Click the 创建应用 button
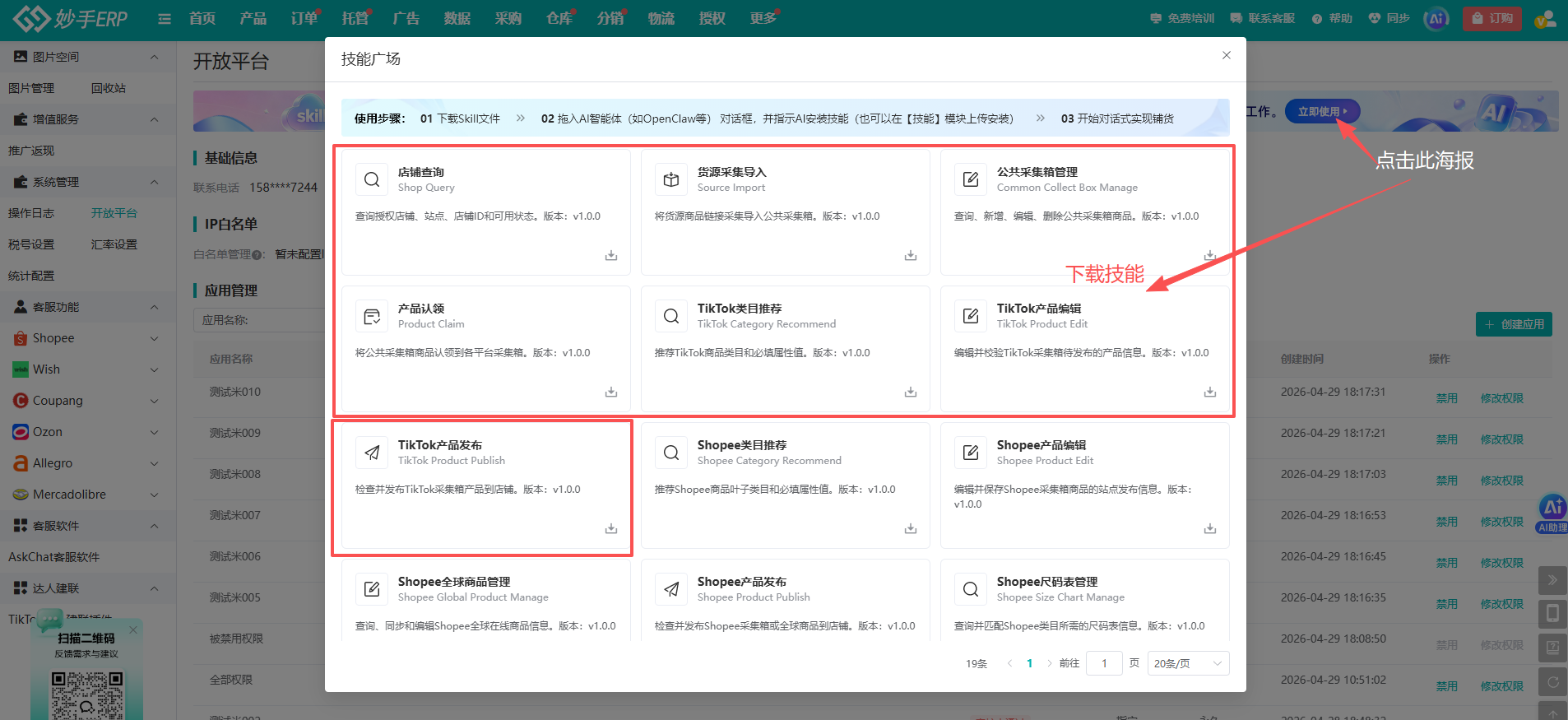The image size is (1568, 720). point(1514,324)
